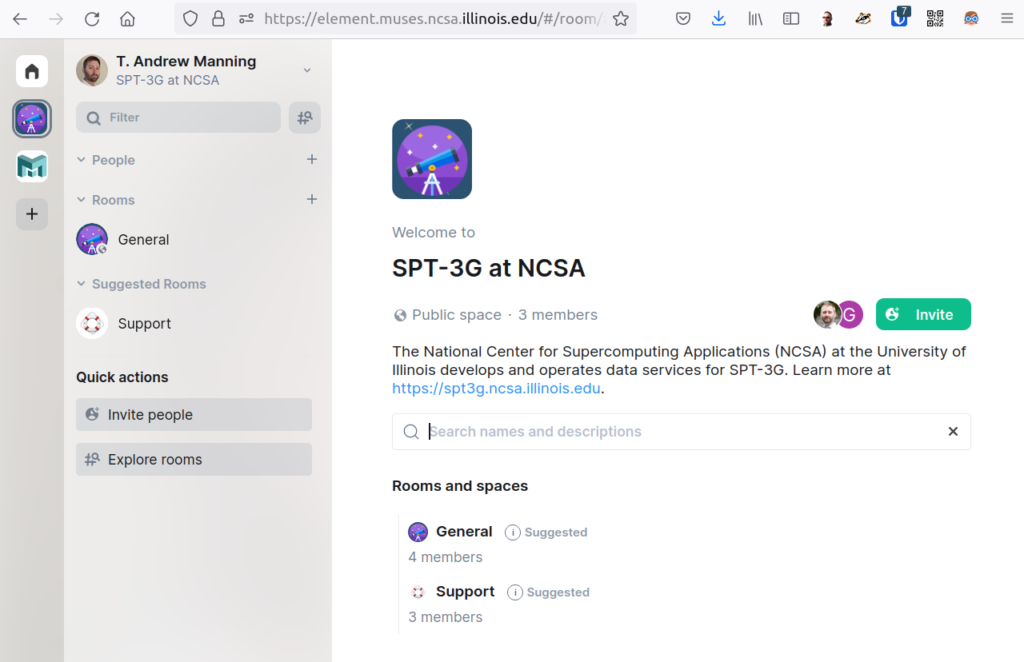
Task: Click the QR code extension icon
Action: [x=935, y=19]
